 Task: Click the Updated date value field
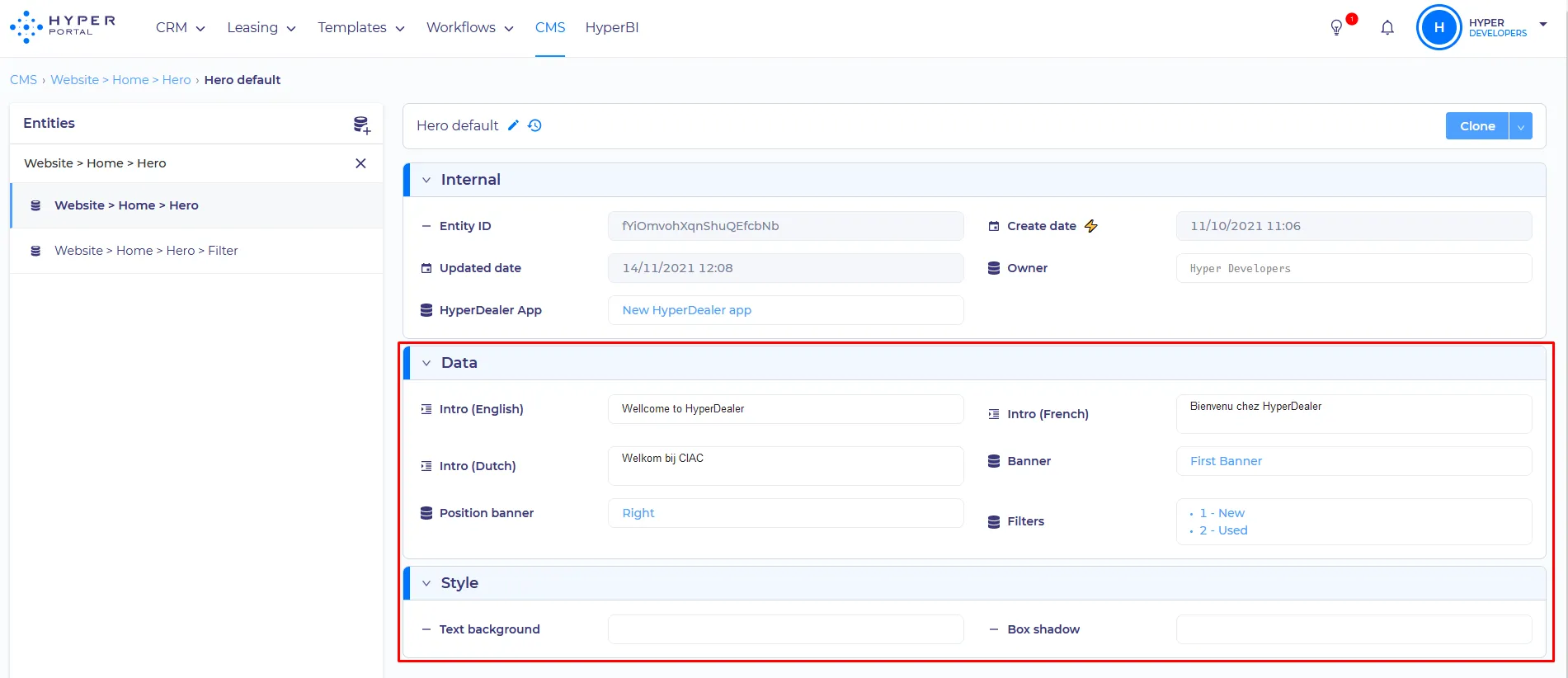point(786,268)
